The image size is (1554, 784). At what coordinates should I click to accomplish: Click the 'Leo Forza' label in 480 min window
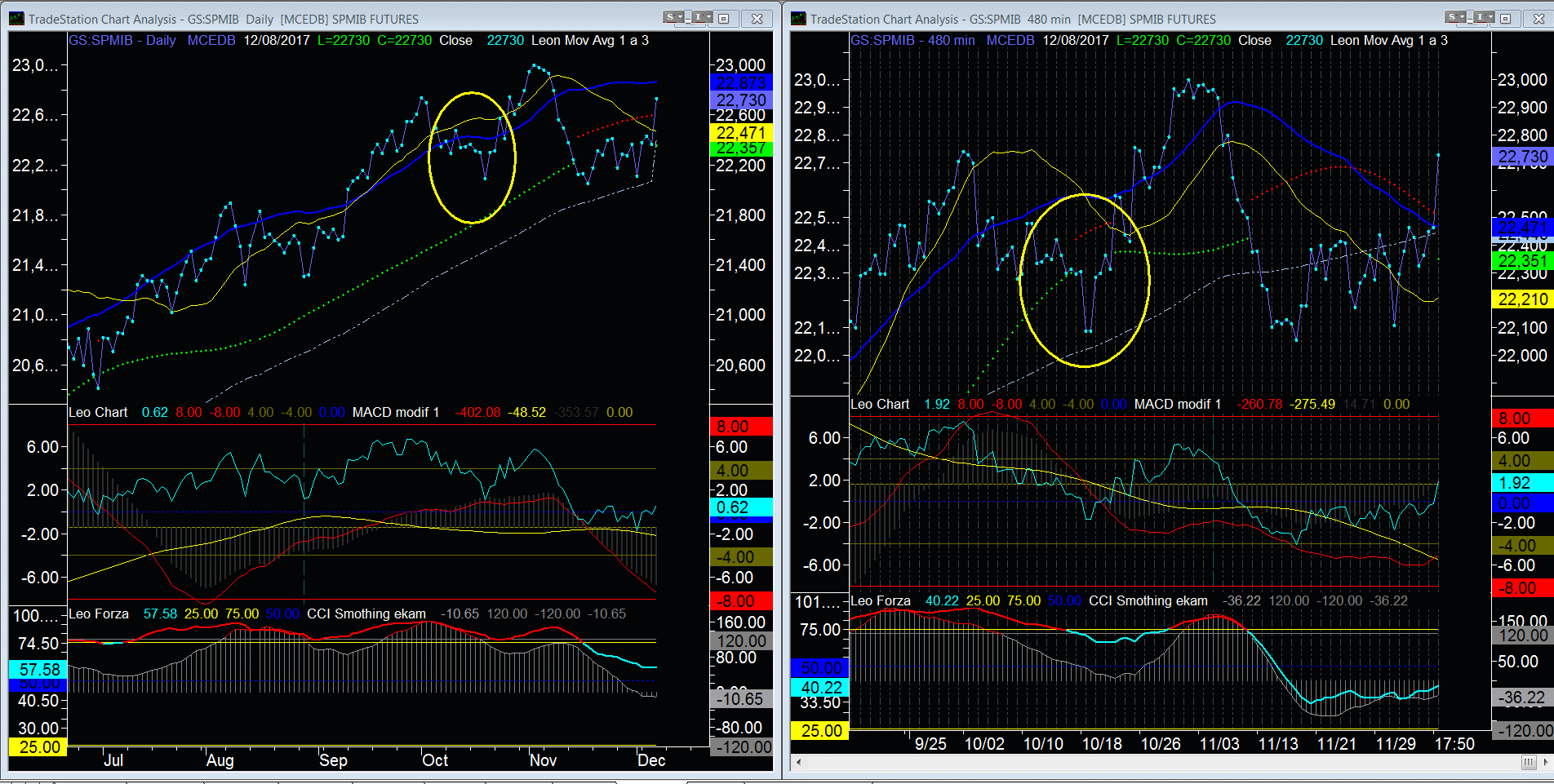(x=881, y=600)
